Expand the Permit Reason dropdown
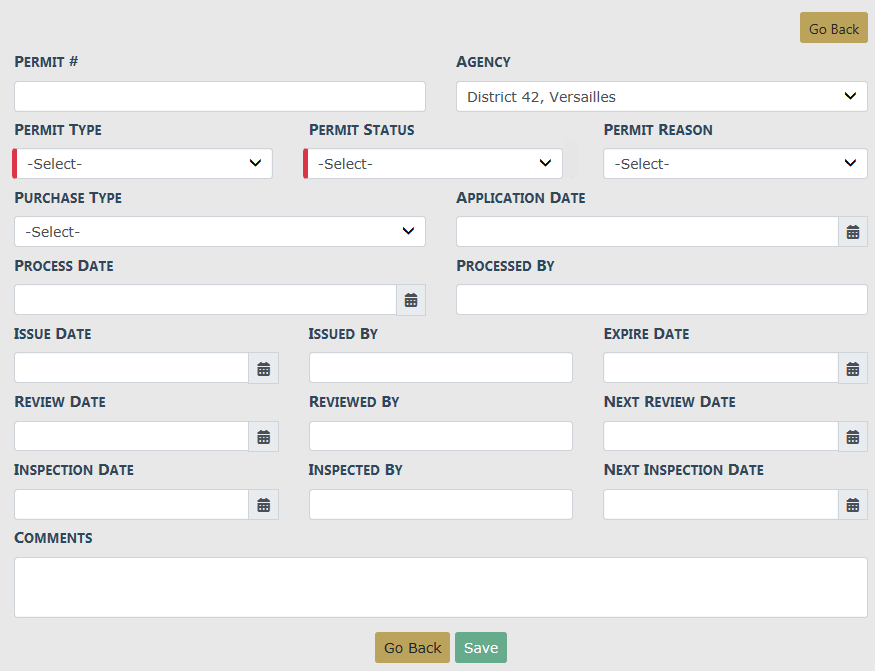This screenshot has width=875, height=671. coord(735,164)
